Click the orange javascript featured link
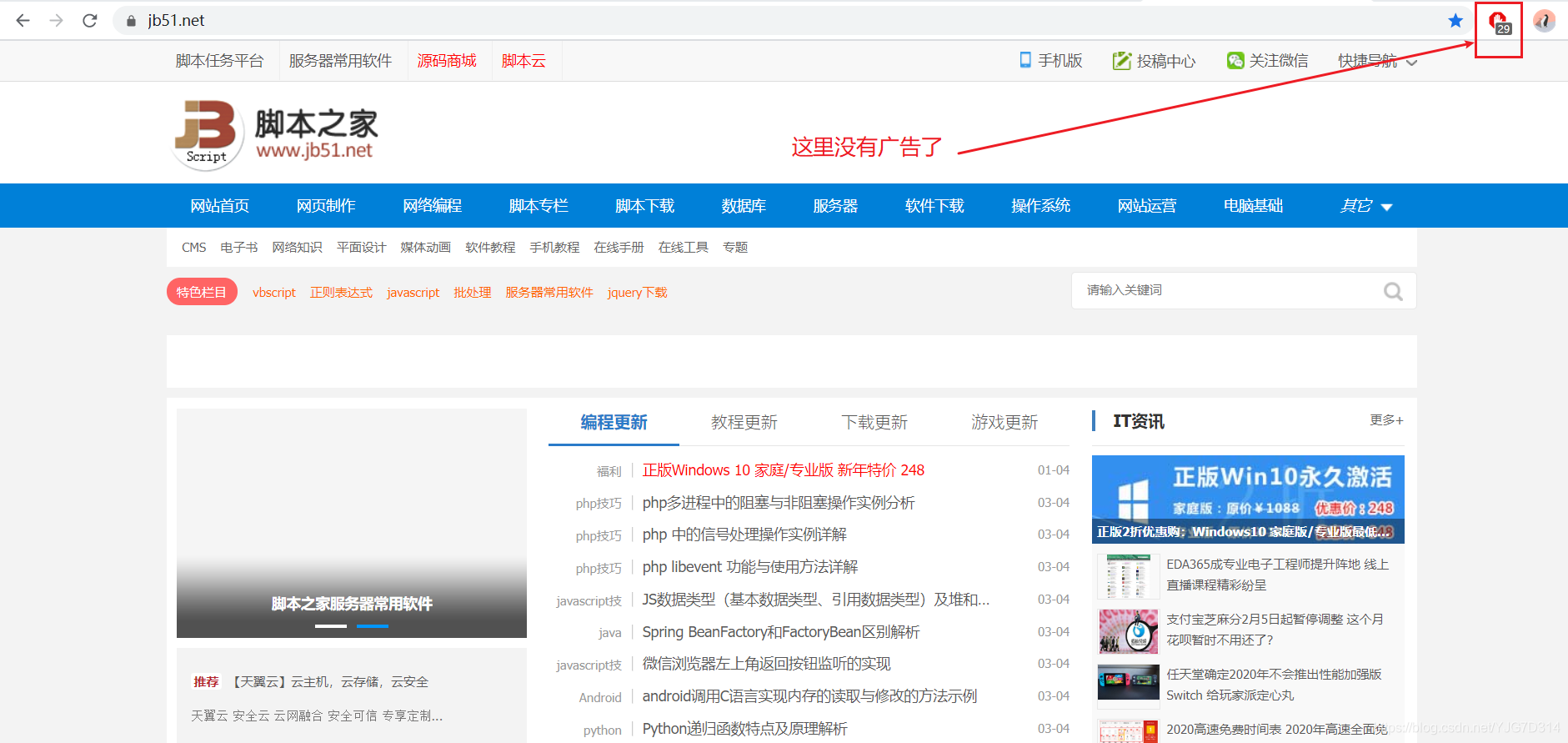 (x=413, y=293)
